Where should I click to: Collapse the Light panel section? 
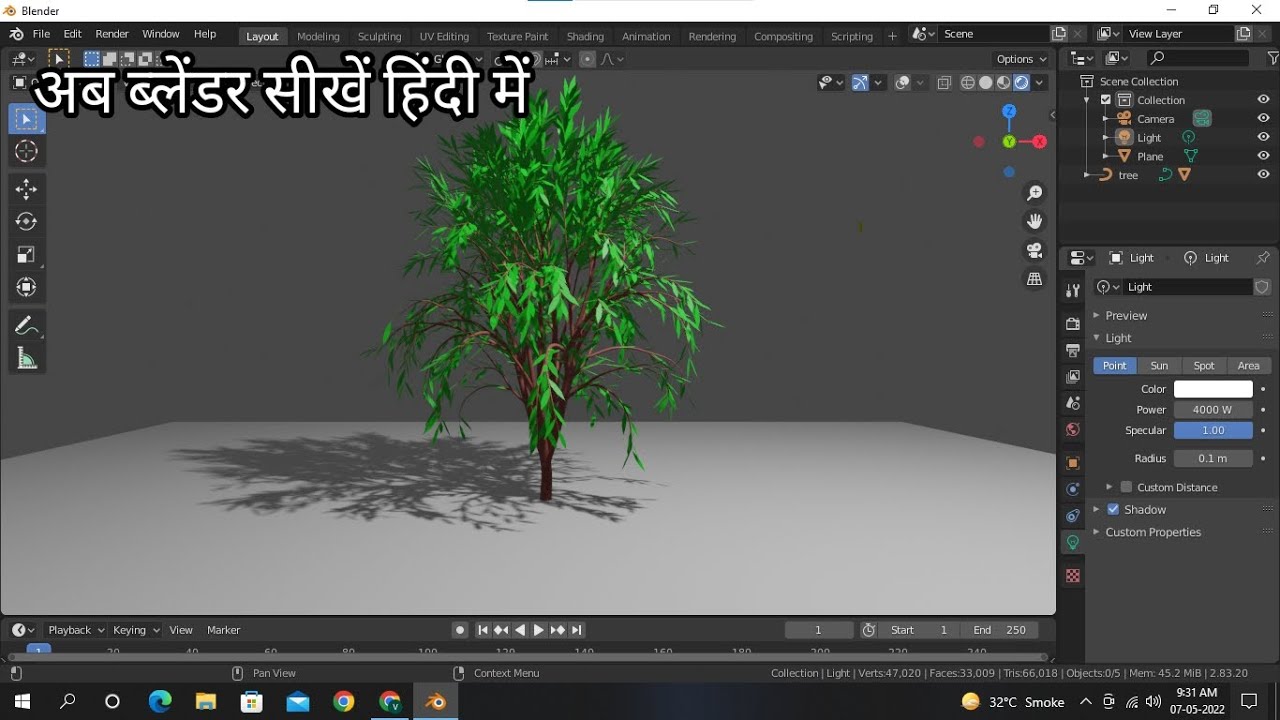[x=1118, y=338]
